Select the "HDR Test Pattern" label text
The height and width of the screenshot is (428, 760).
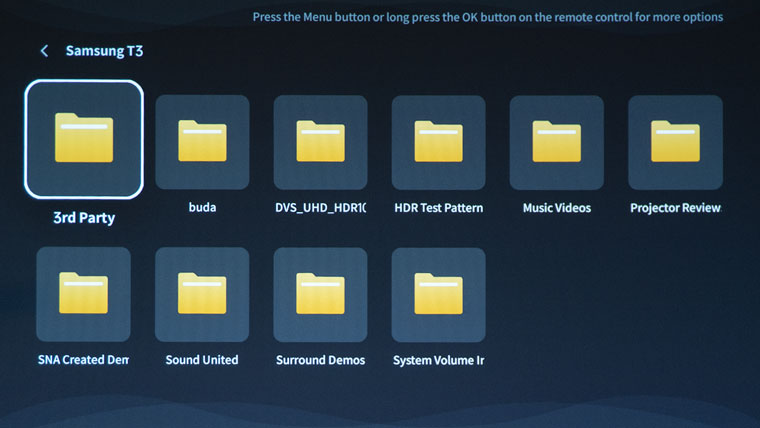(439, 208)
